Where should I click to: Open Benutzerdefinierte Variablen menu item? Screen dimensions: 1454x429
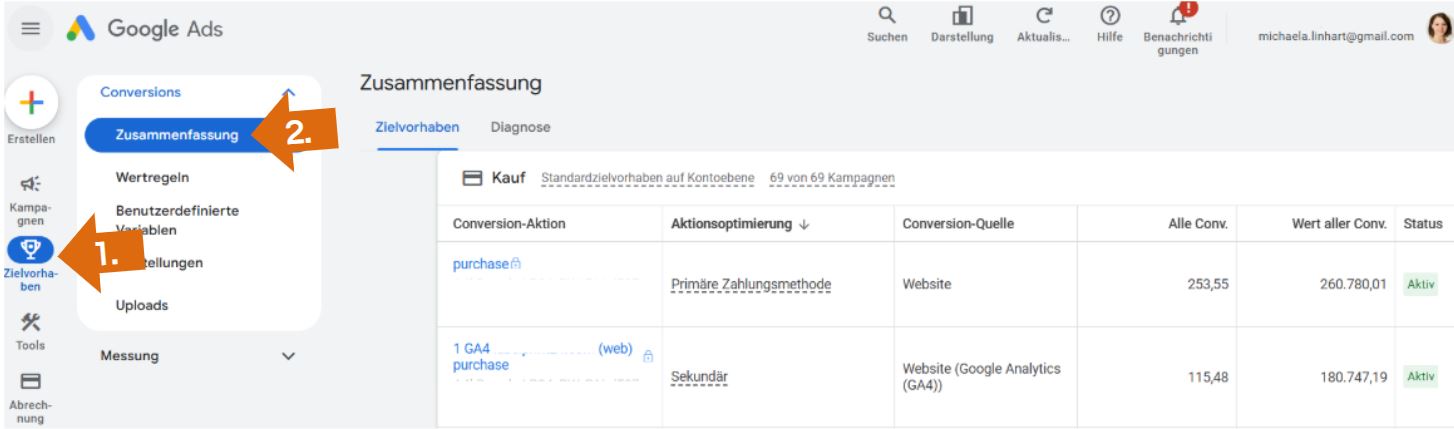[177, 220]
